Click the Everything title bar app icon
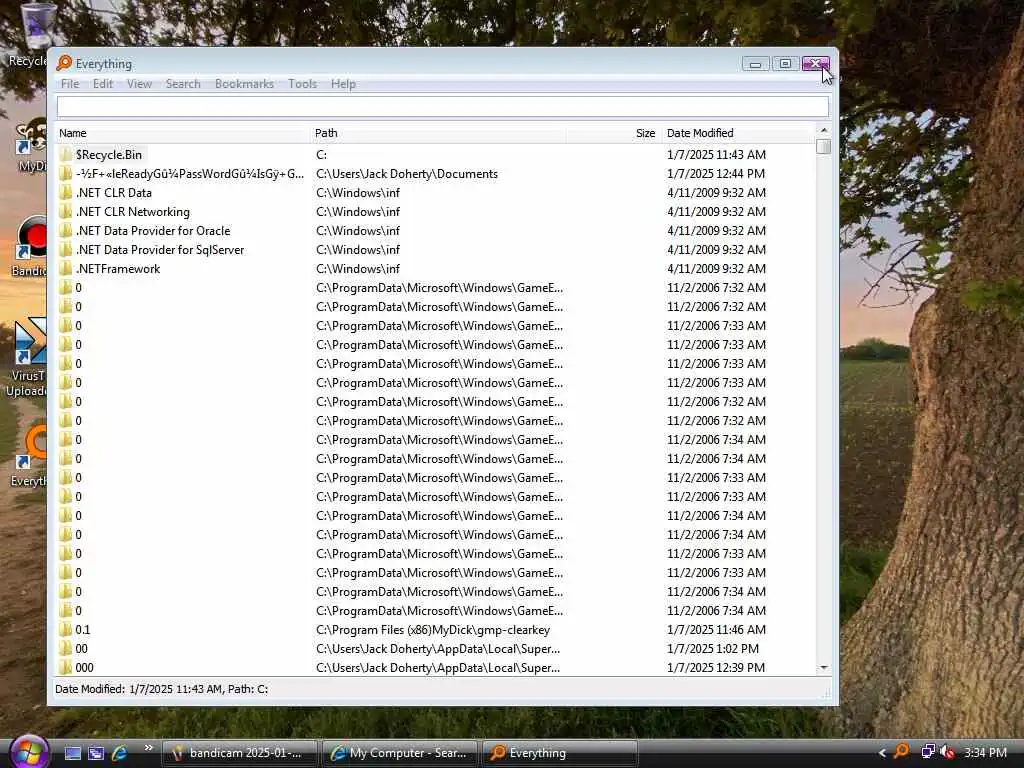The image size is (1024, 768). [x=64, y=63]
